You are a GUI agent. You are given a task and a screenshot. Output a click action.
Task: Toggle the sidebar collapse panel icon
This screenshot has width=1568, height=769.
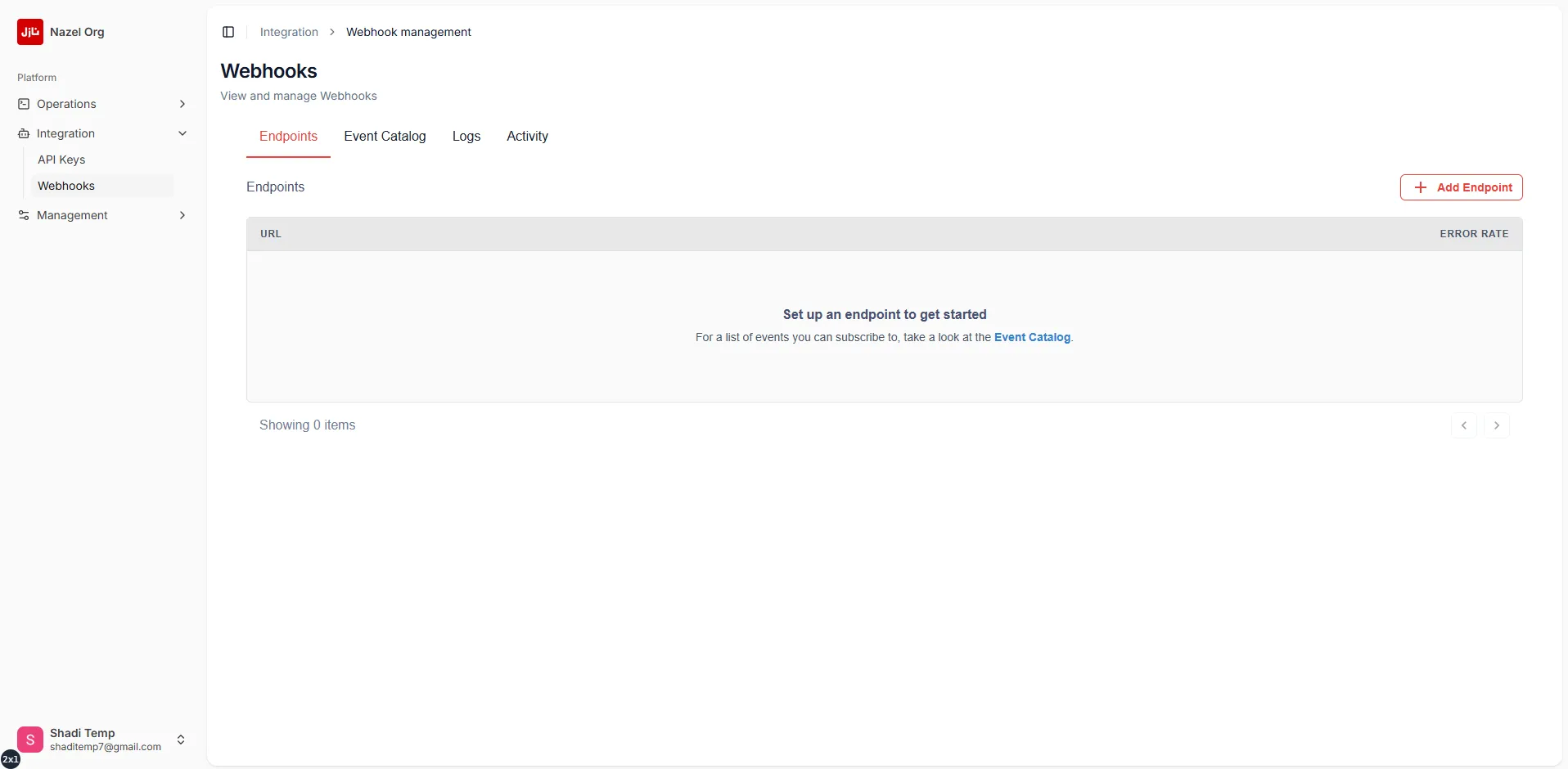coord(228,32)
